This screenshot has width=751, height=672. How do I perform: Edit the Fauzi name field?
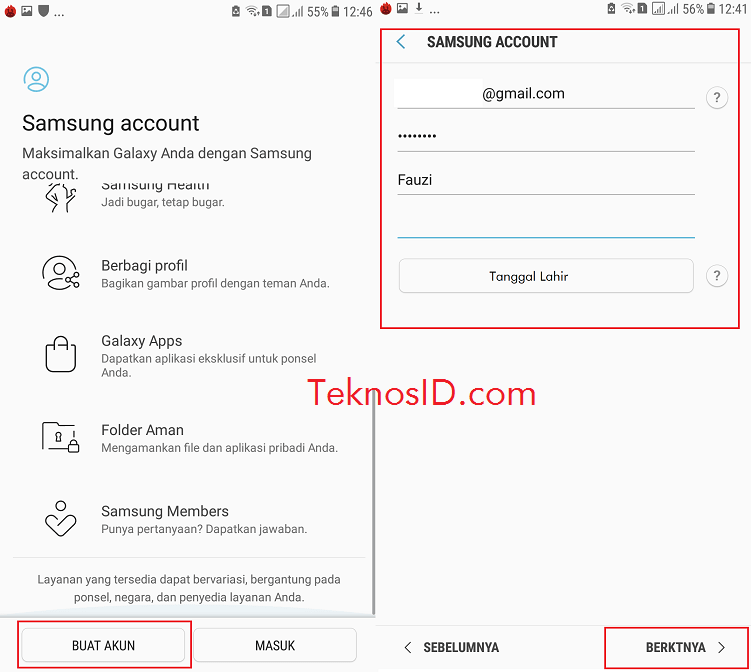tap(546, 180)
